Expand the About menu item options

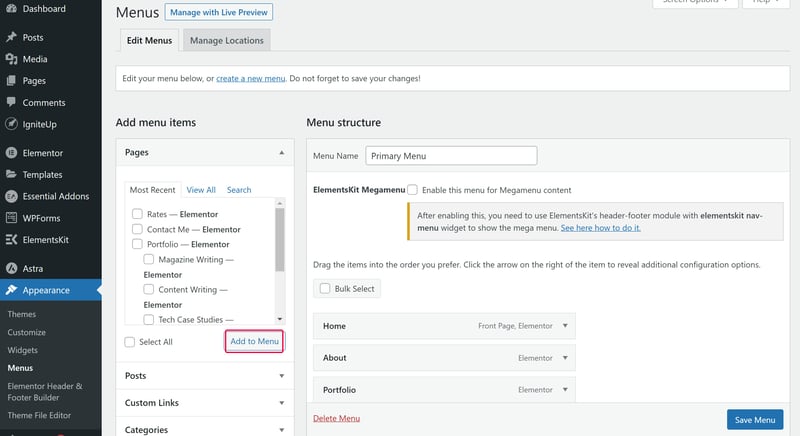565,357
